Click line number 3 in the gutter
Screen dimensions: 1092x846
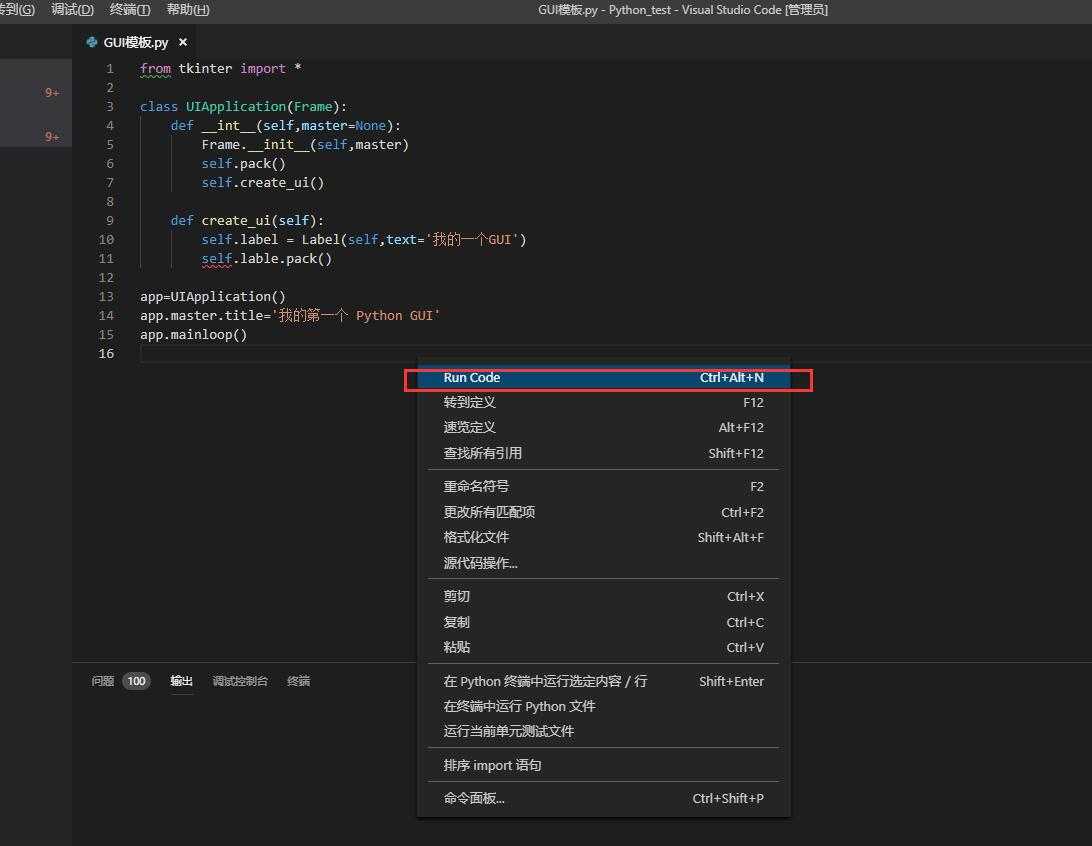coord(110,107)
